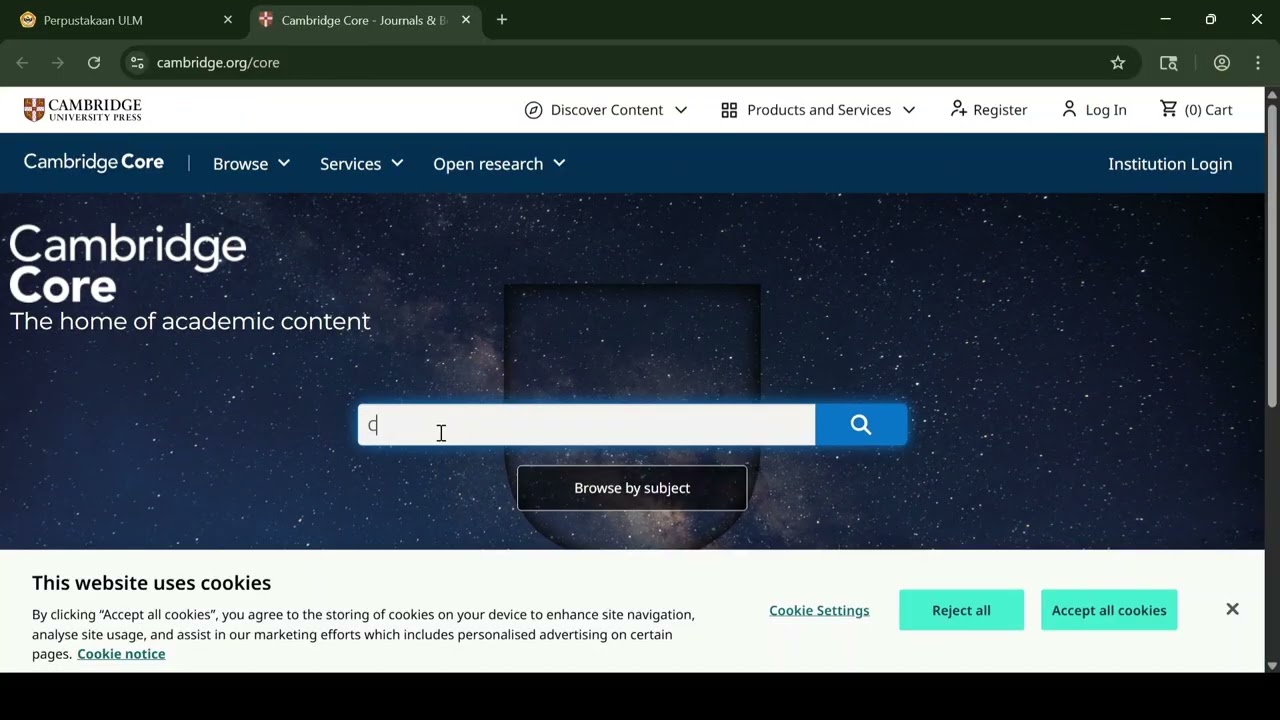Click the Accept all cookies button

[x=1109, y=610]
